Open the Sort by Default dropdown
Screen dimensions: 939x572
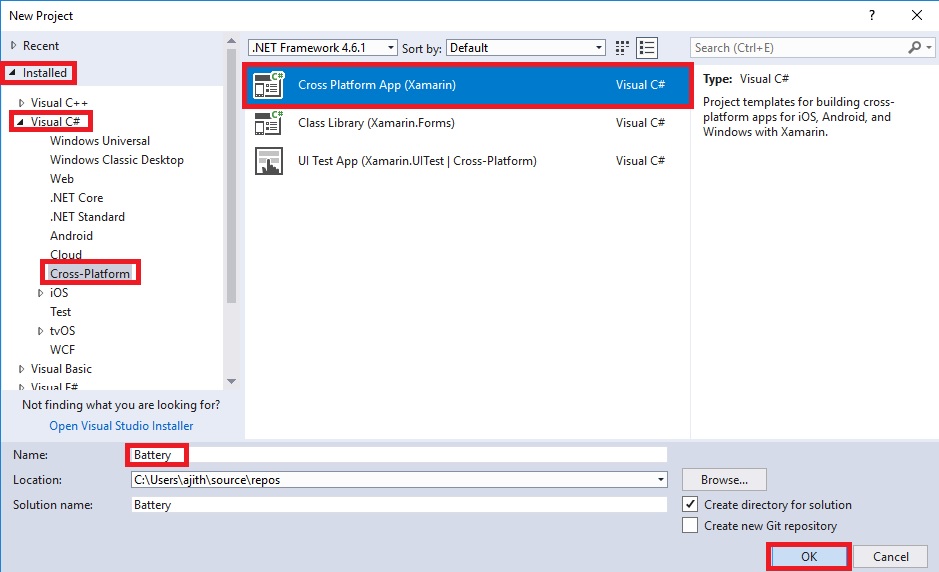click(526, 48)
